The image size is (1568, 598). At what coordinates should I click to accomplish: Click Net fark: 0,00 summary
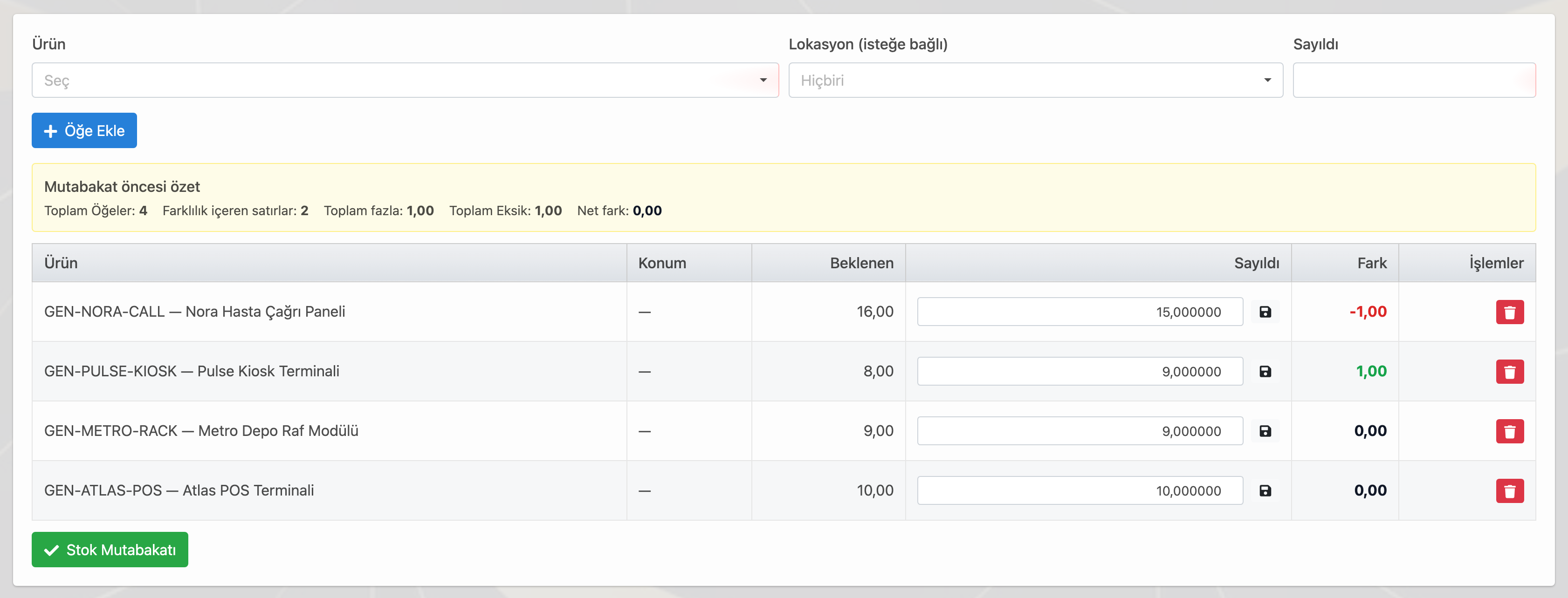pos(619,211)
